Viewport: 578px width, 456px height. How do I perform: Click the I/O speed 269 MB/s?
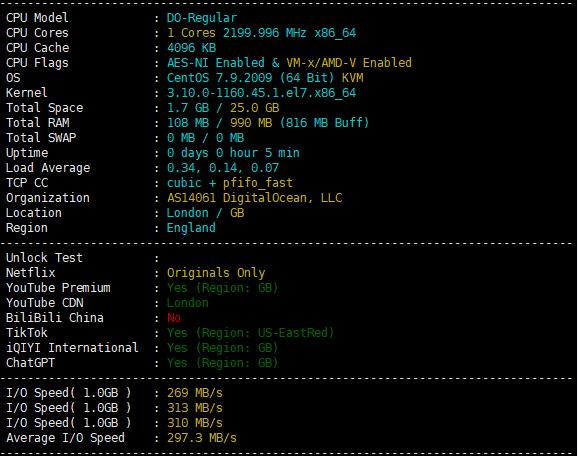click(x=195, y=393)
